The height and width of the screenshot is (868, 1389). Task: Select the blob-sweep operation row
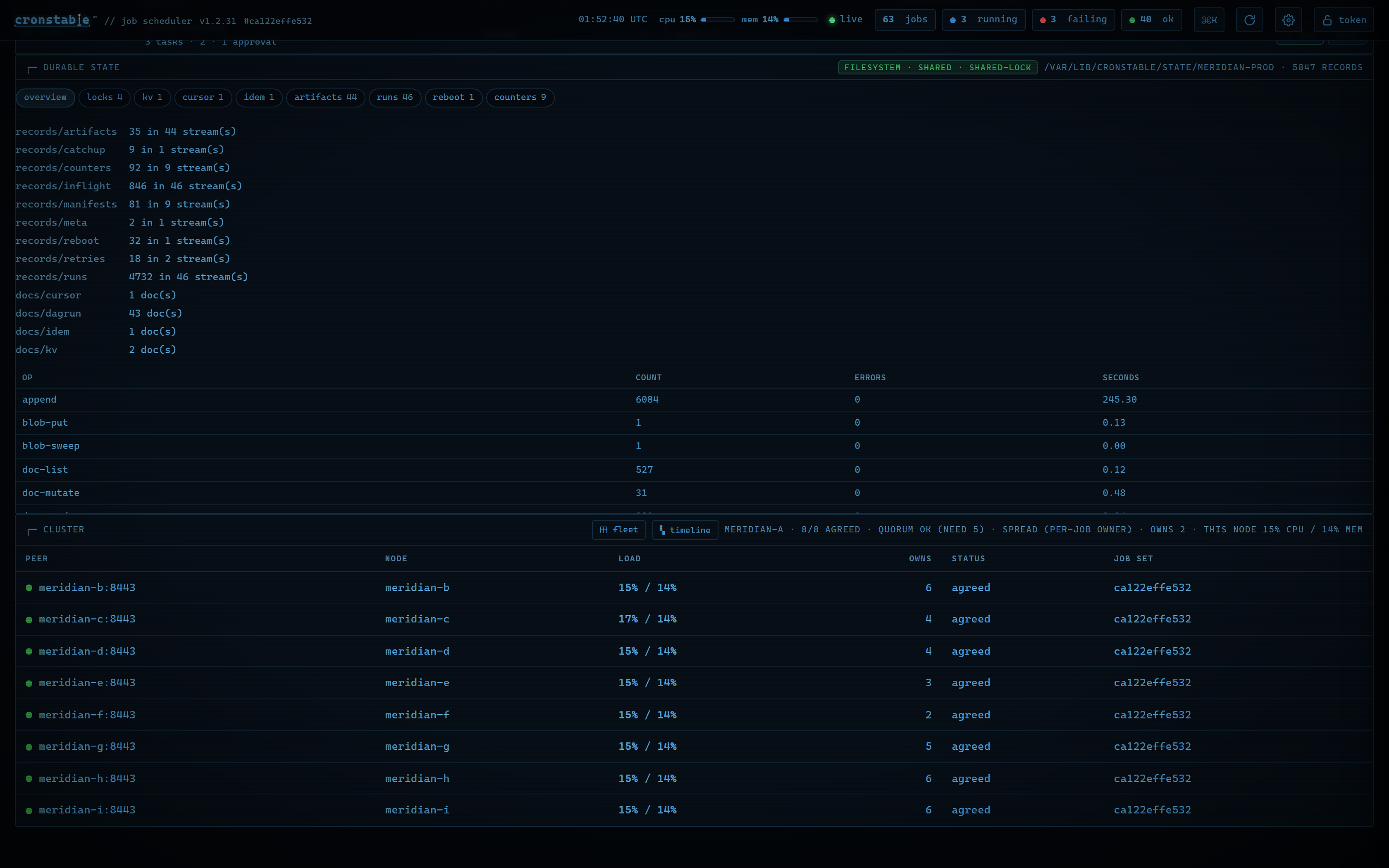[694, 446]
